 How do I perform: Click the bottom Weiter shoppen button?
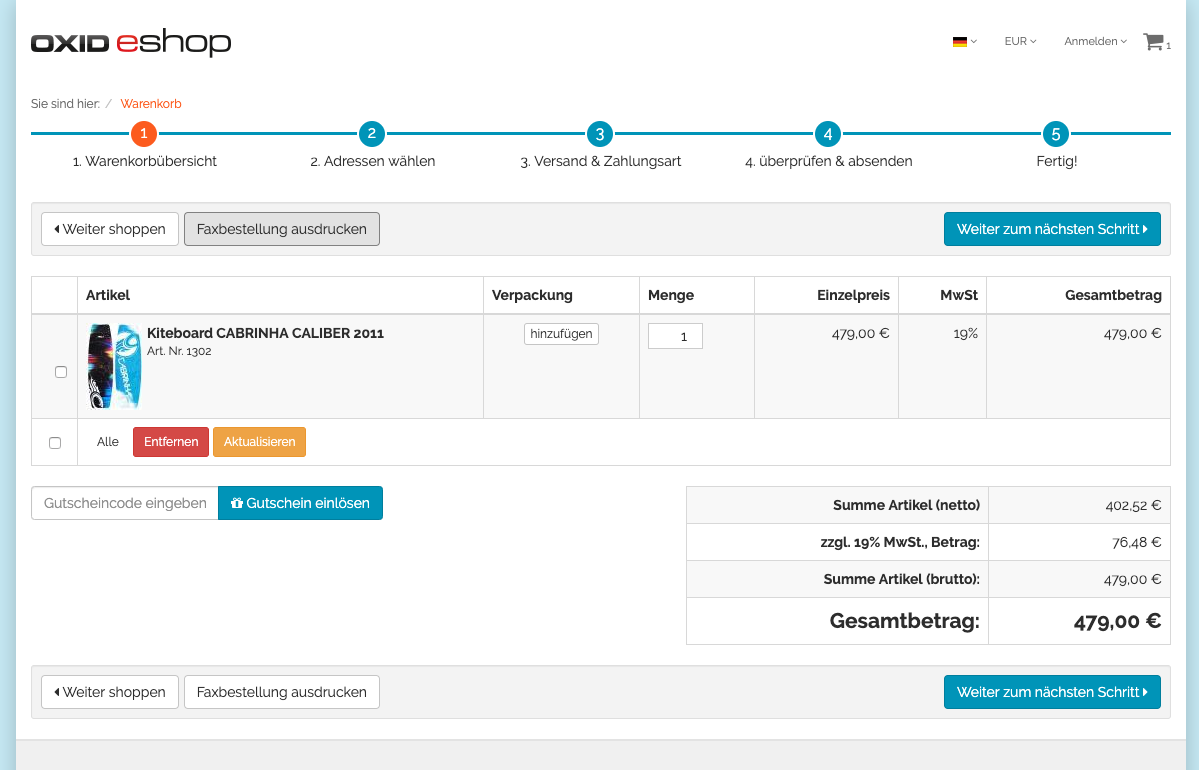pyautogui.click(x=110, y=692)
